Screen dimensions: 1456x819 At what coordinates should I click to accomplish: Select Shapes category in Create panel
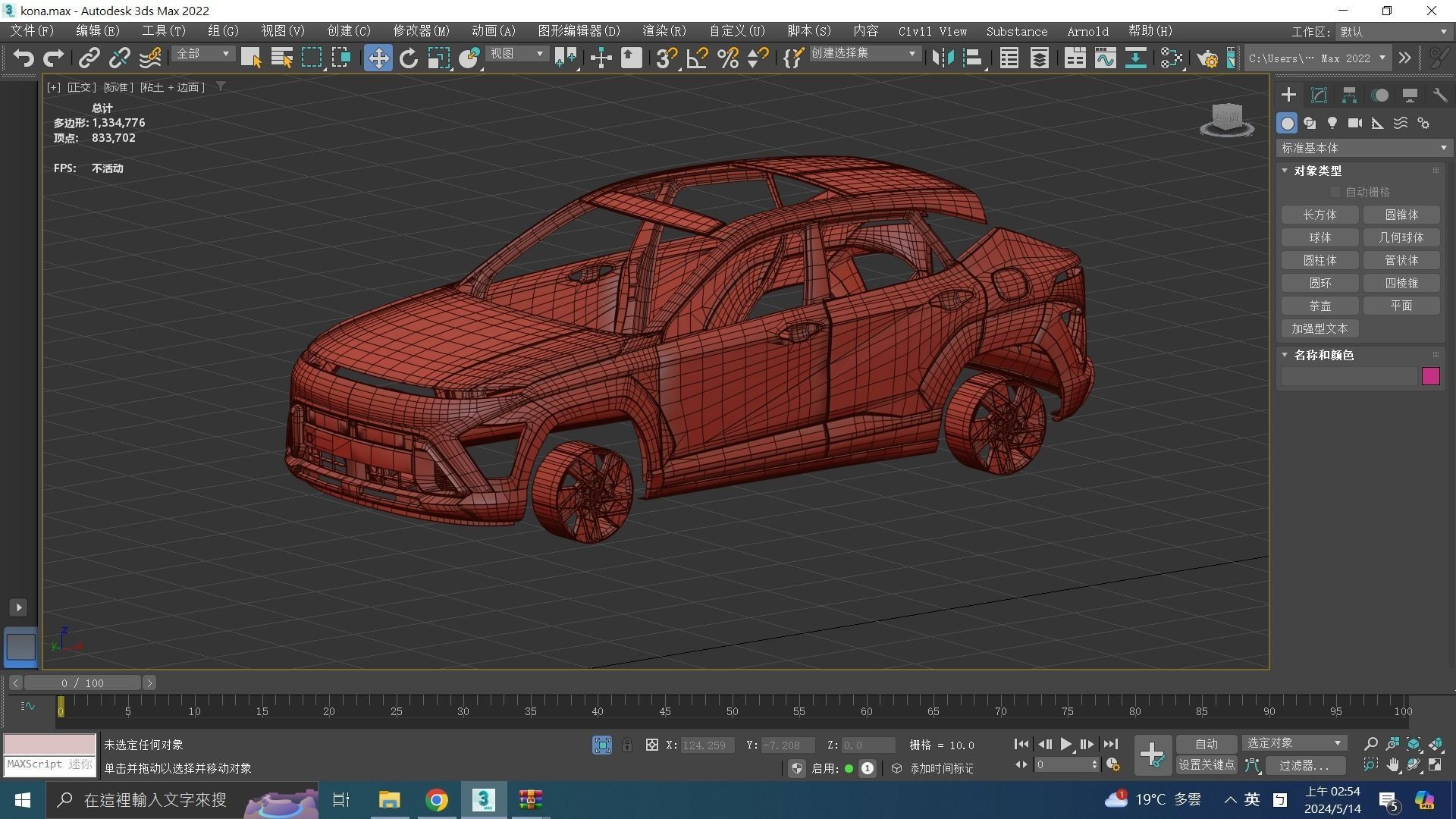1310,123
